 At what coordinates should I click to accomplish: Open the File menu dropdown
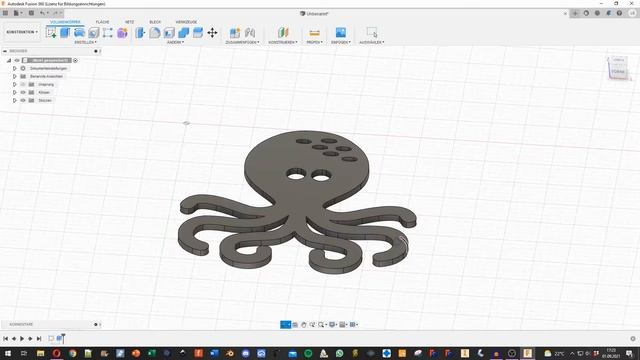(18, 13)
